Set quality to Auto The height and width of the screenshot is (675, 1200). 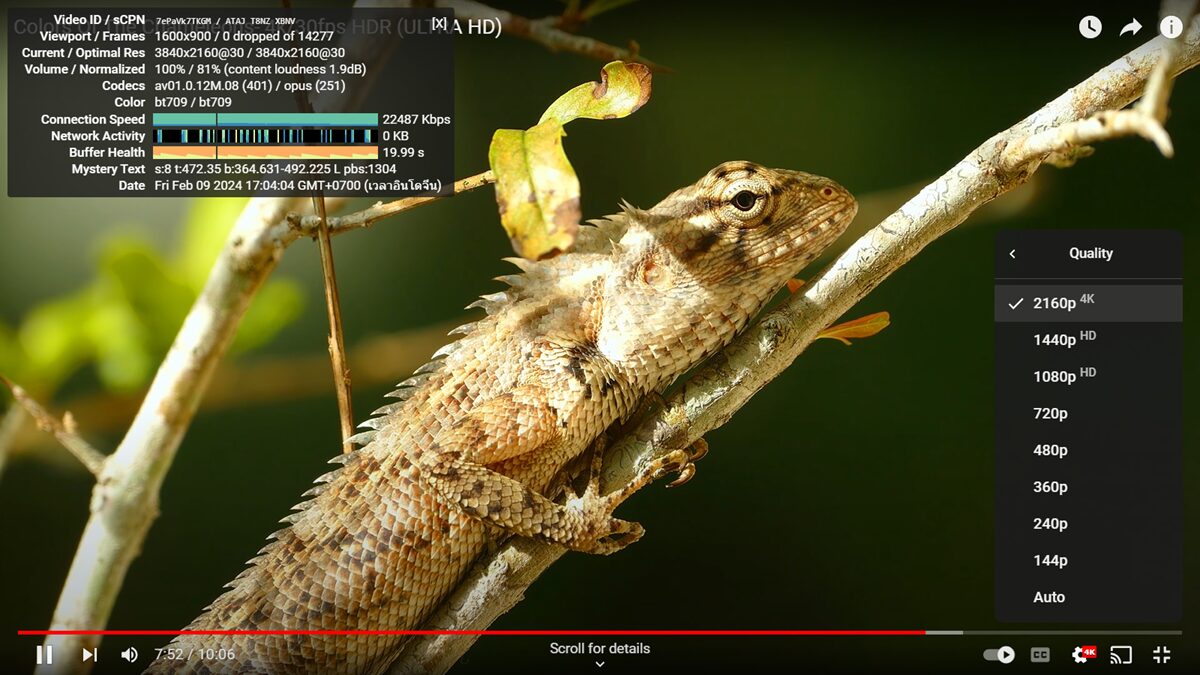click(1088, 597)
